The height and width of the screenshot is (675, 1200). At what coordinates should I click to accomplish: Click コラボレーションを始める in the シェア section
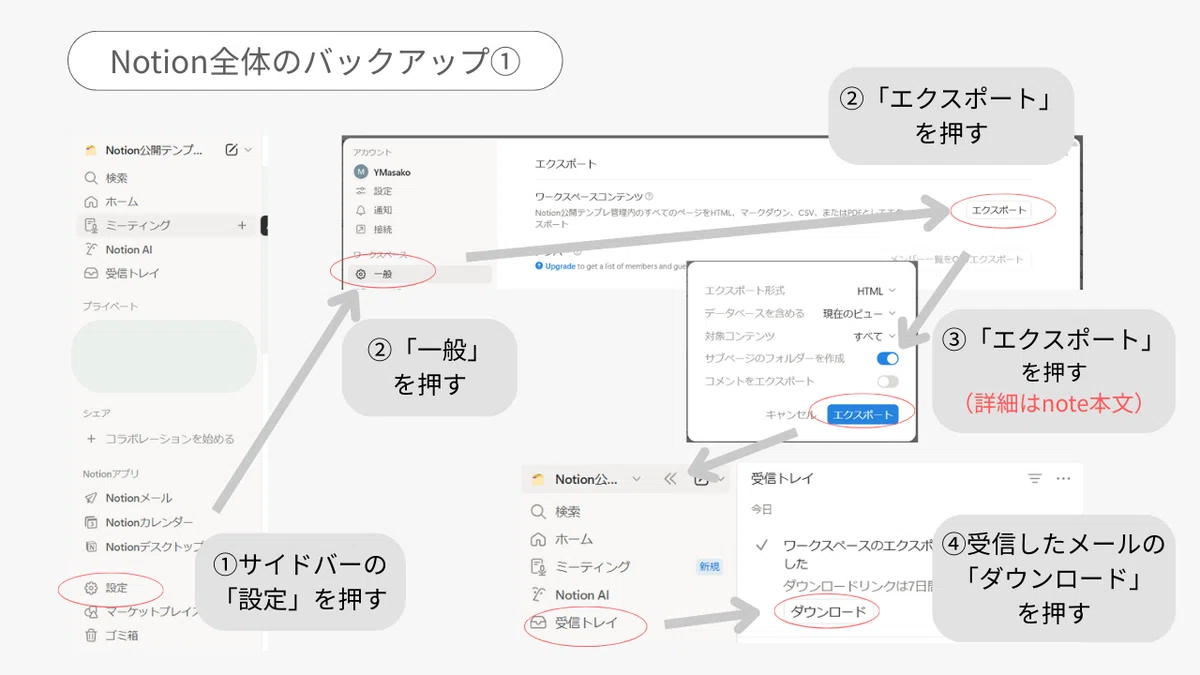pyautogui.click(x=170, y=439)
